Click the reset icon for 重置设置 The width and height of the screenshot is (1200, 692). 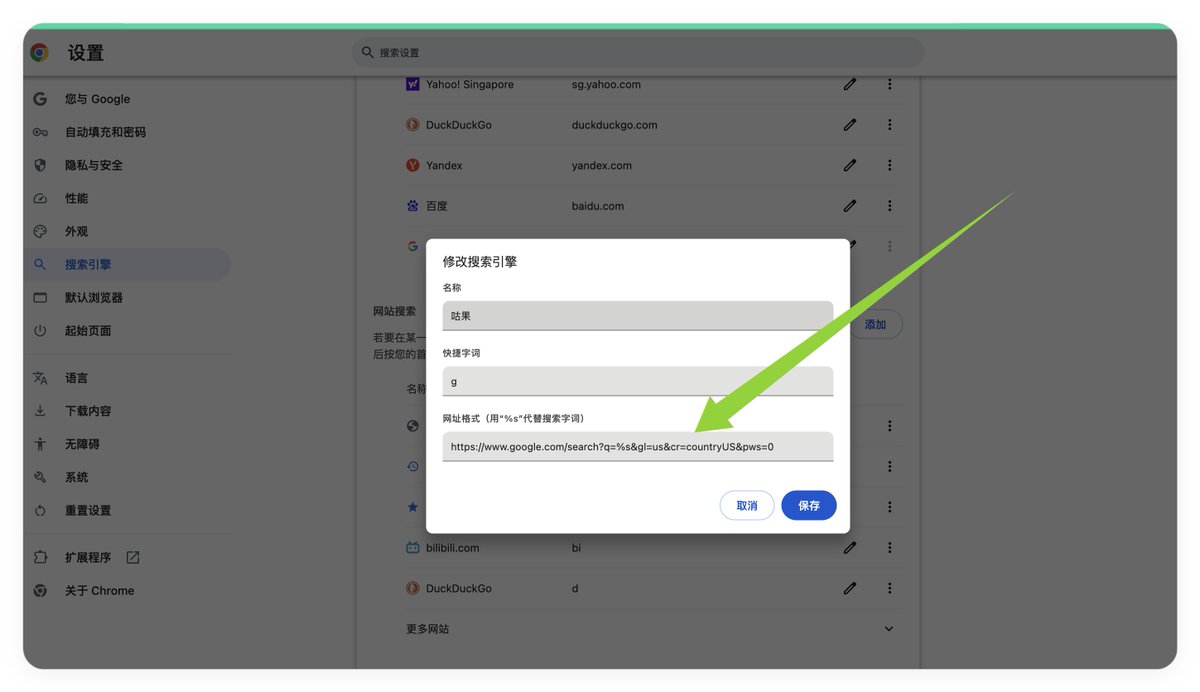40,510
